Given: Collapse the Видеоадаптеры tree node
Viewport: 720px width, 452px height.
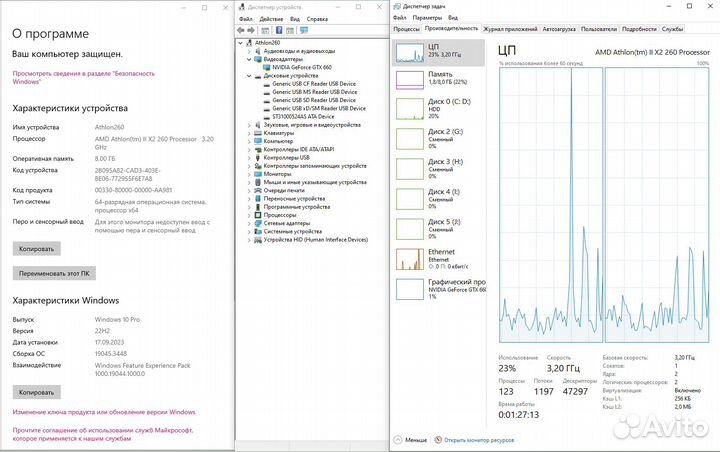Looking at the screenshot, I should pos(249,59).
